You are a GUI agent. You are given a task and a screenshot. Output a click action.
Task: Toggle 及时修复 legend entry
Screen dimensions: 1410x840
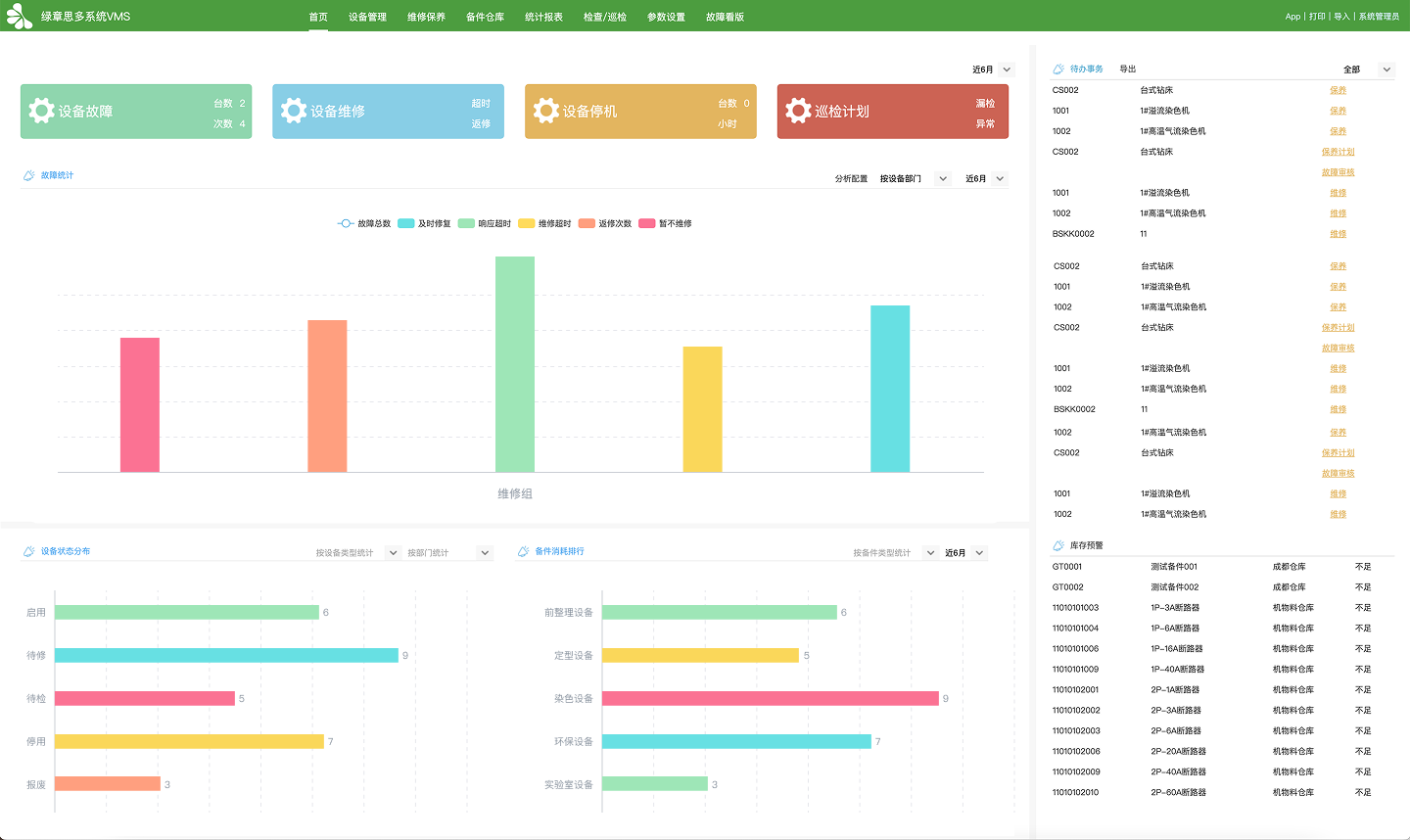(x=425, y=223)
